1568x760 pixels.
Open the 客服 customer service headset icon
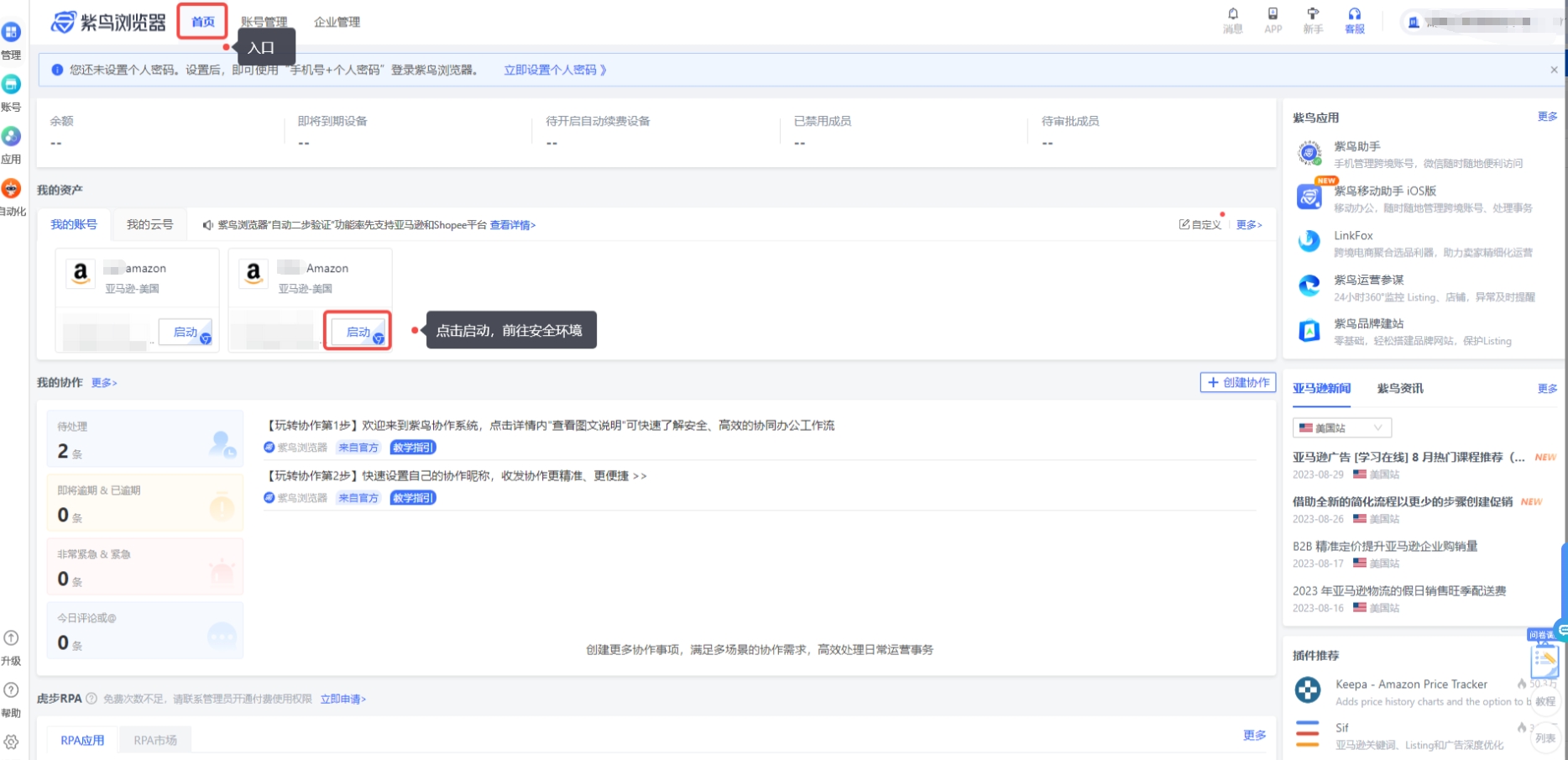(1354, 15)
